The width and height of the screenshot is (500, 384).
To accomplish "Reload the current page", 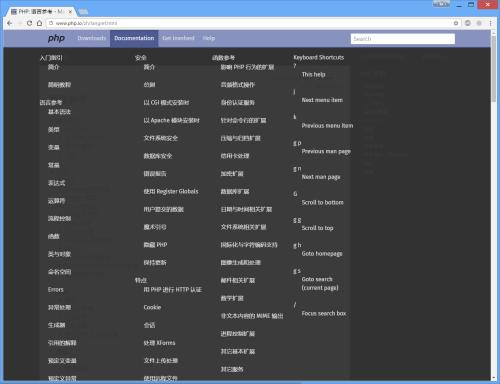I will [30, 23].
